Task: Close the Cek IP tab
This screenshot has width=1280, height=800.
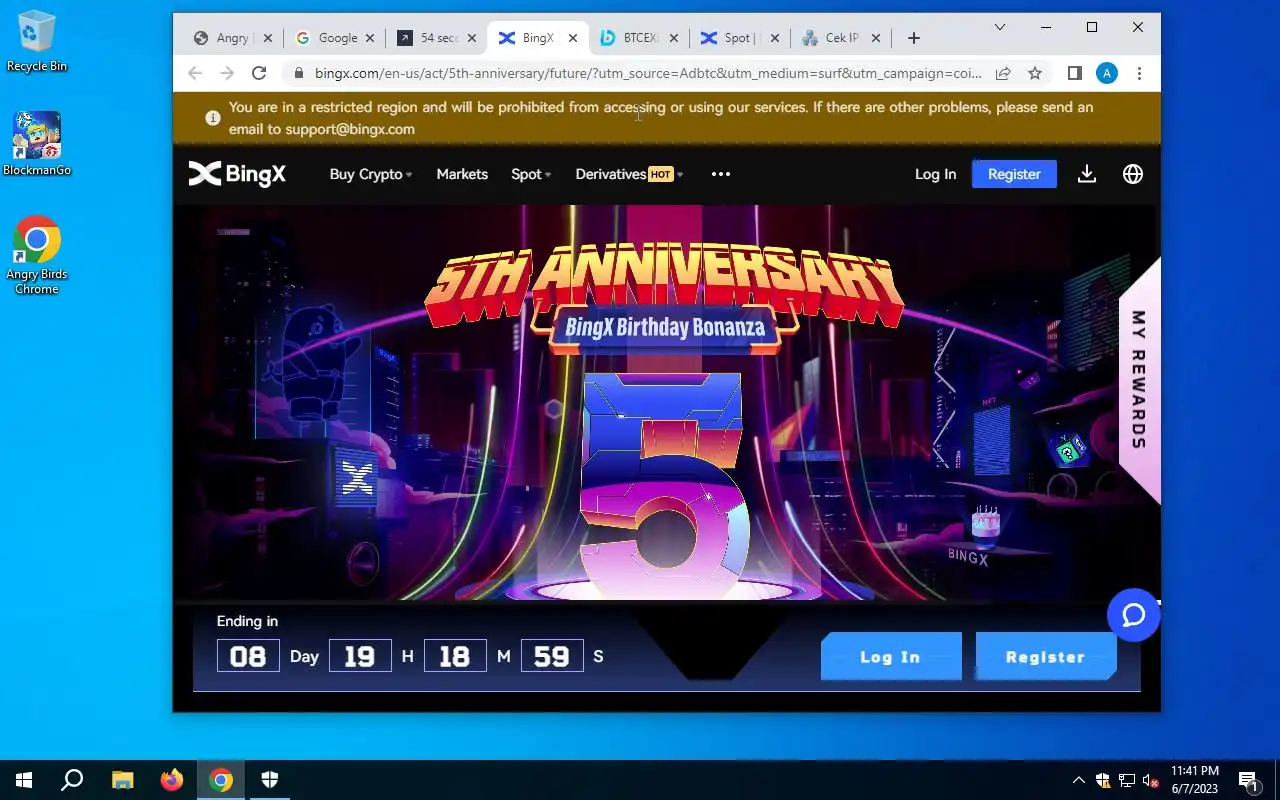Action: 876,38
